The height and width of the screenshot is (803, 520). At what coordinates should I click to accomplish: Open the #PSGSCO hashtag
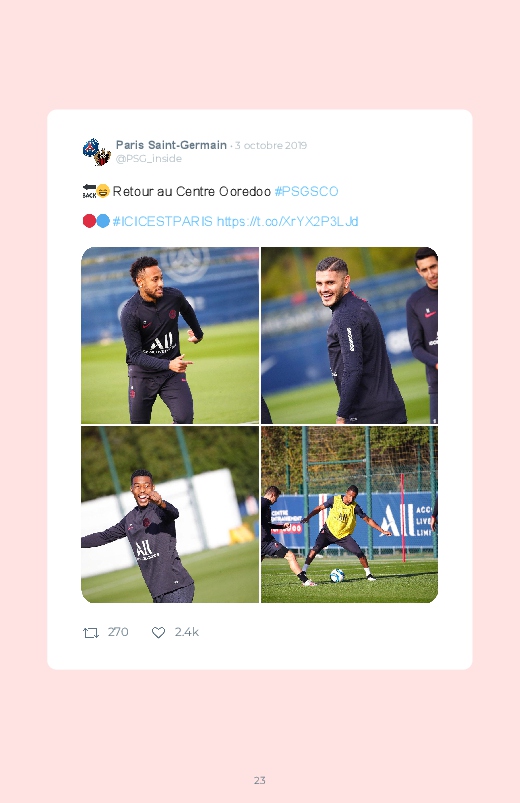[x=306, y=192]
